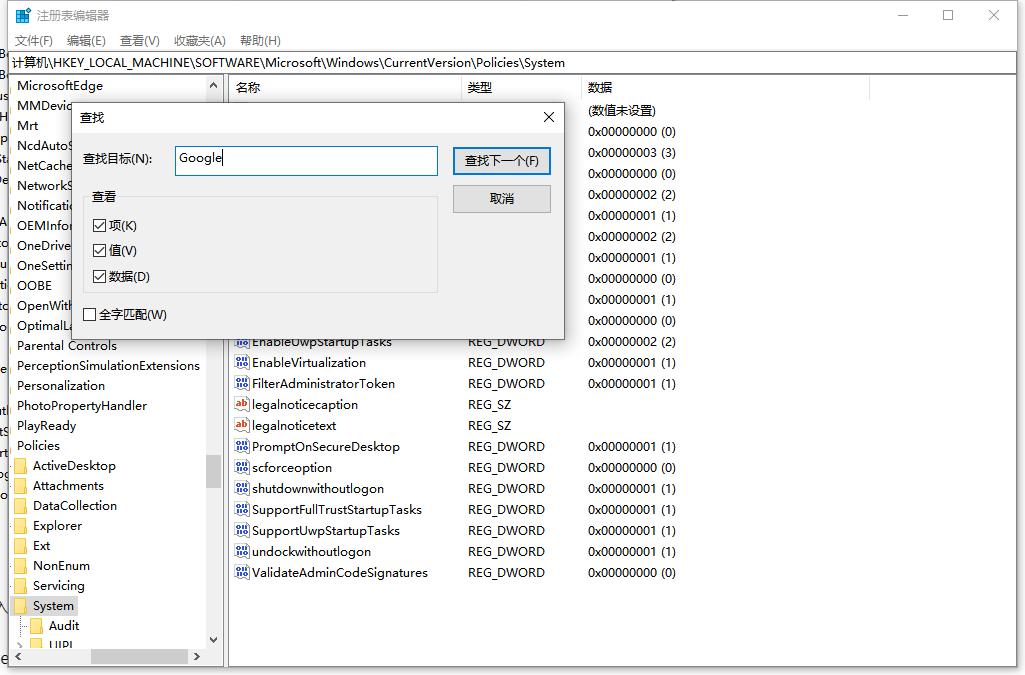Sort by the 数据 column header
Viewport: 1025px width, 675px height.
tap(725, 88)
